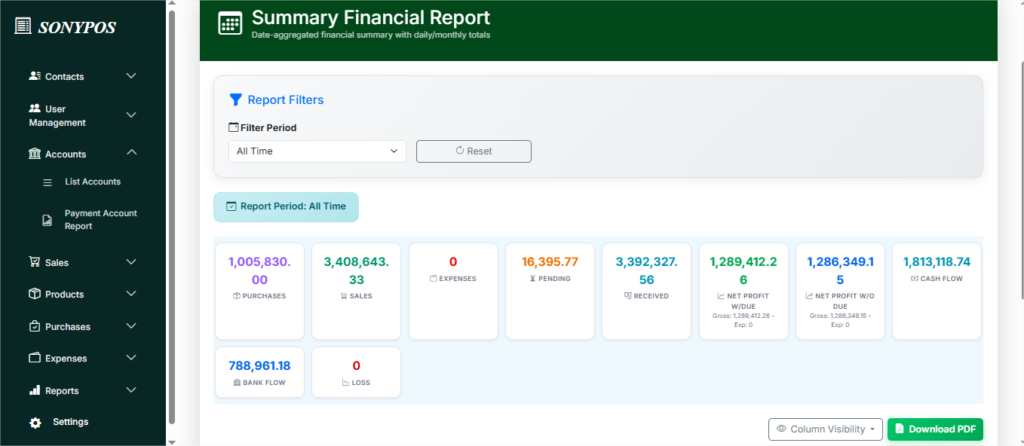Click the Sales cart icon in sidebar
This screenshot has height=446, width=1024.
[x=35, y=262]
